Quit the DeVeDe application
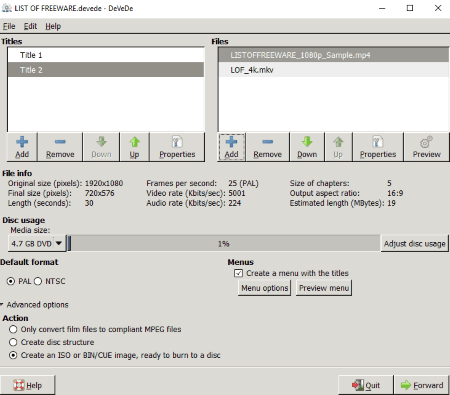Viewport: 450px width, 395px height. tap(366, 385)
